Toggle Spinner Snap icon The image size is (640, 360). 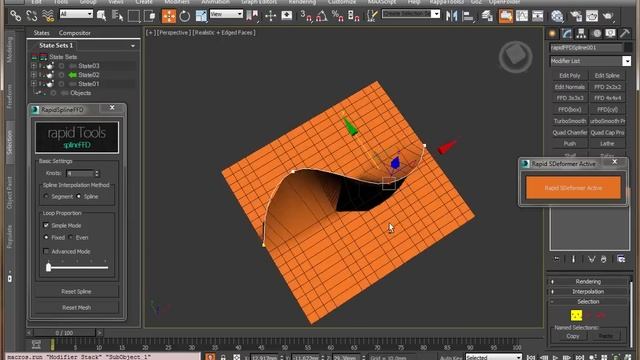pyautogui.click(x=353, y=16)
